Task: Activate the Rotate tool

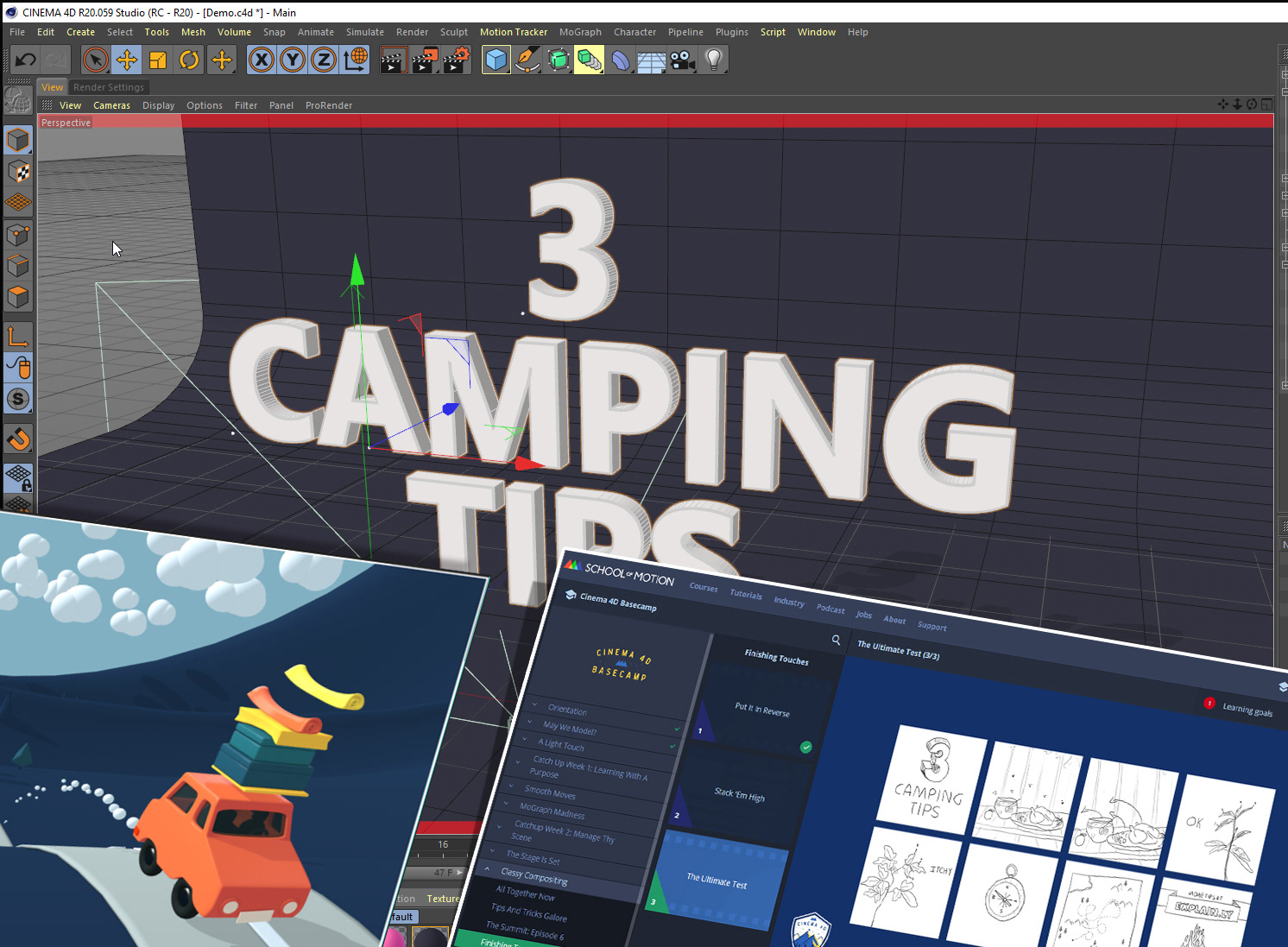Action: pos(189,60)
